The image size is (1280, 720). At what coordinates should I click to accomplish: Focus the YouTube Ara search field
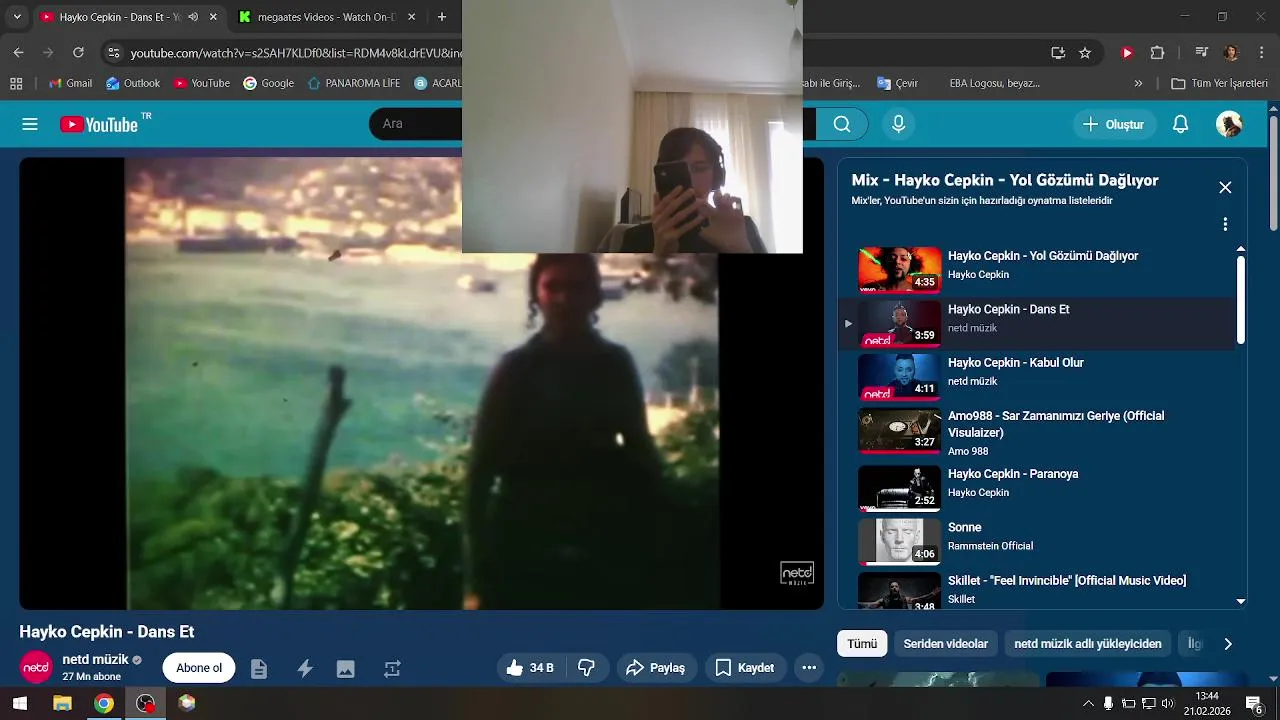[415, 124]
